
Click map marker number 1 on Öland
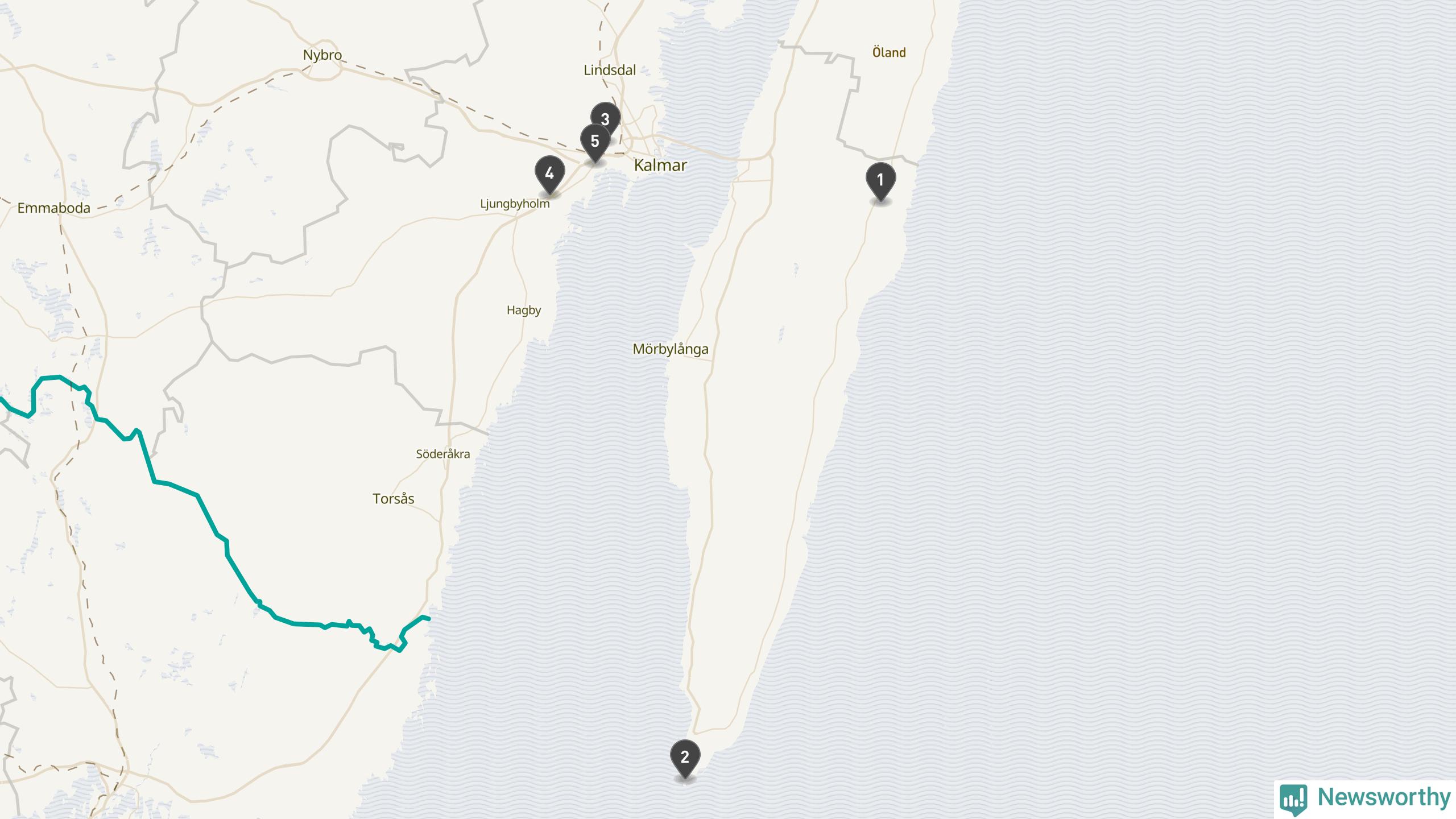point(880,181)
